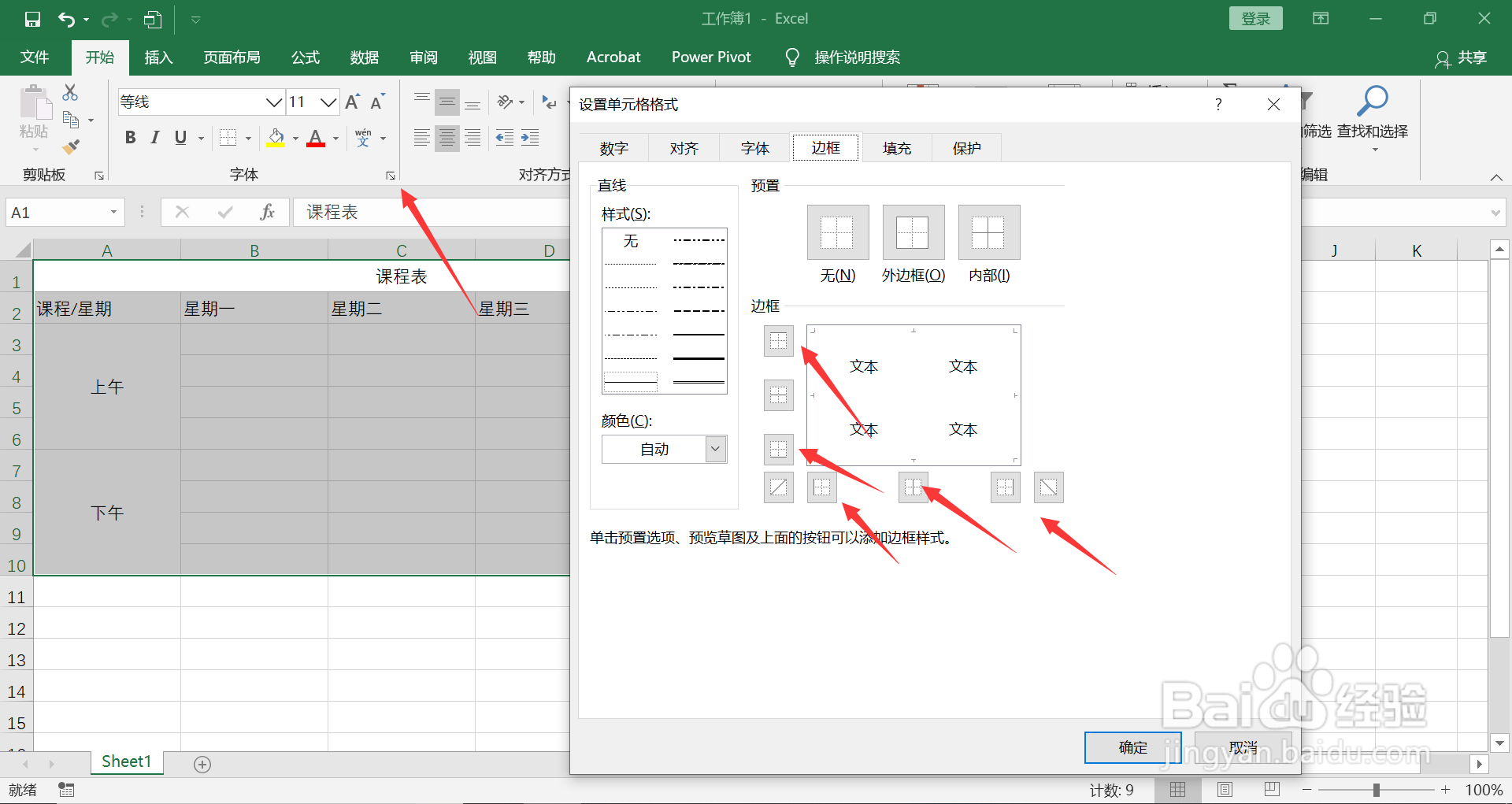1512x804 pixels.
Task: Switch to the 对齐 tab
Action: point(684,148)
